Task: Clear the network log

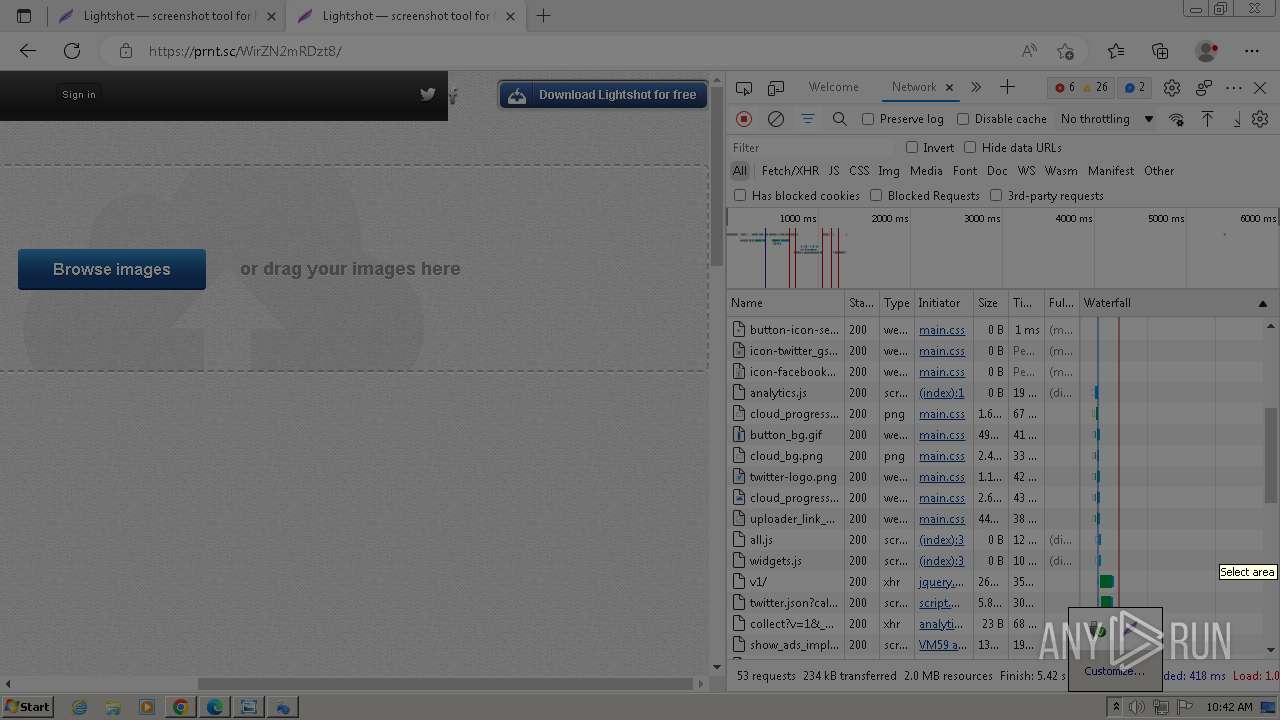Action: [776, 119]
